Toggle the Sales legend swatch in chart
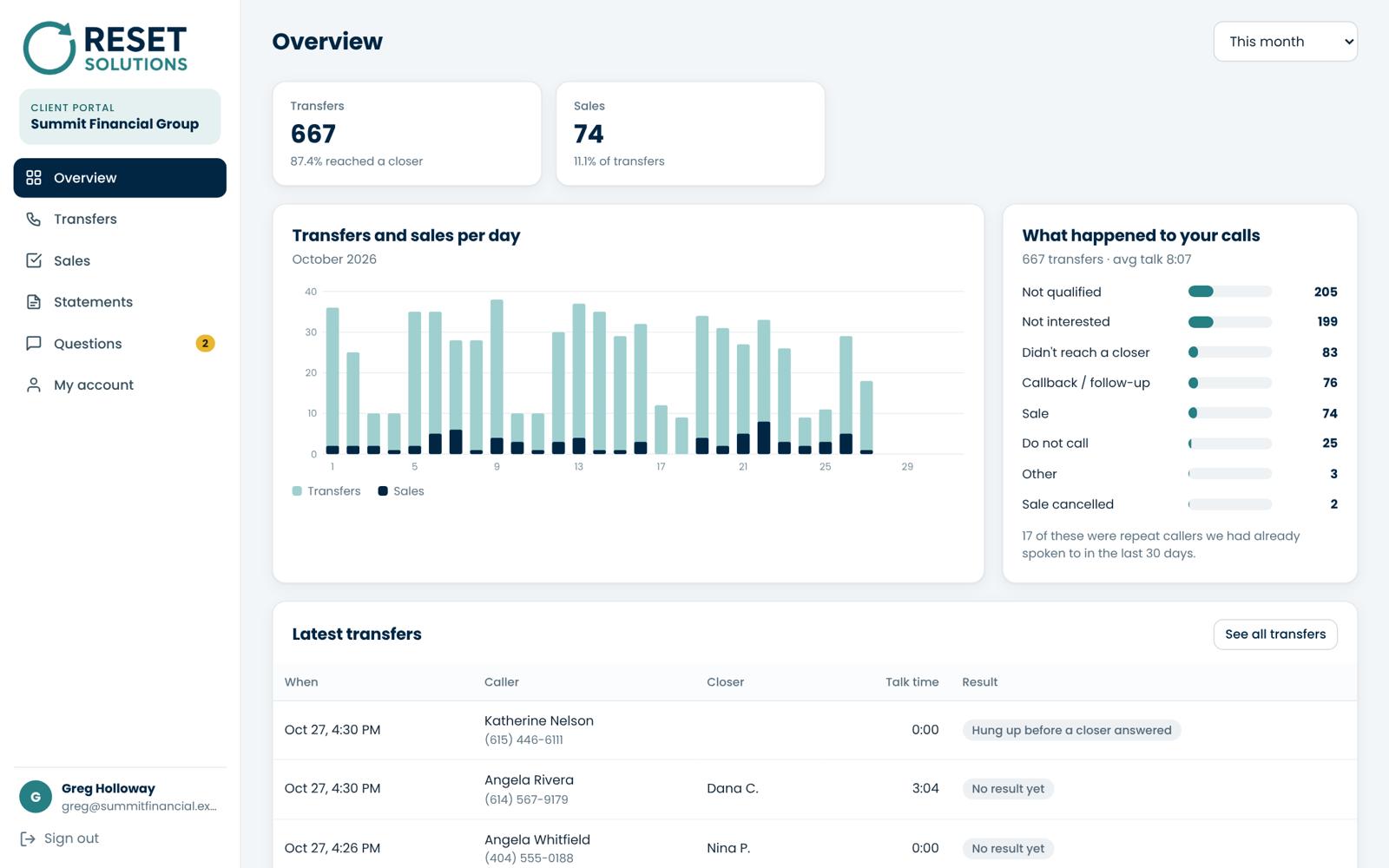Viewport: 1389px width, 868px height. tap(383, 491)
